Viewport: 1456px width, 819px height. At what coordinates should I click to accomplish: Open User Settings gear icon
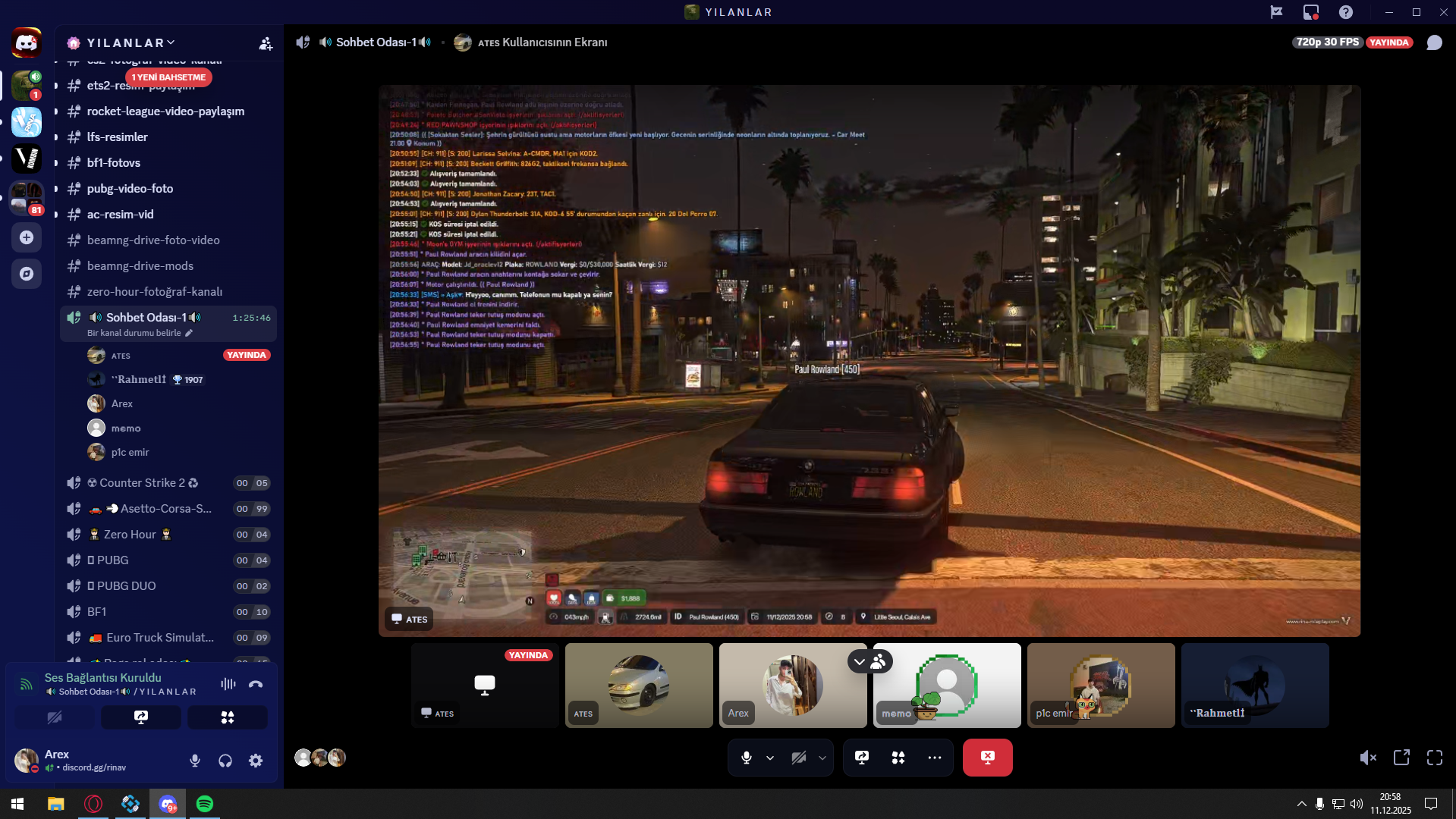pos(256,761)
